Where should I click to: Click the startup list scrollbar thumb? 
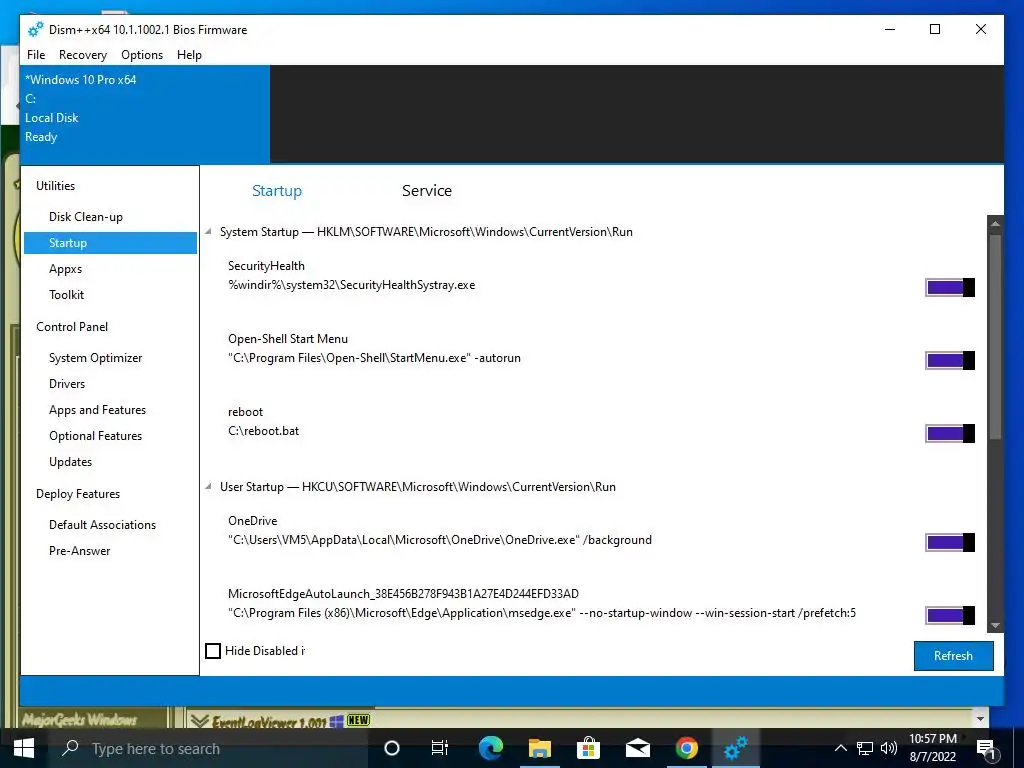pos(995,336)
